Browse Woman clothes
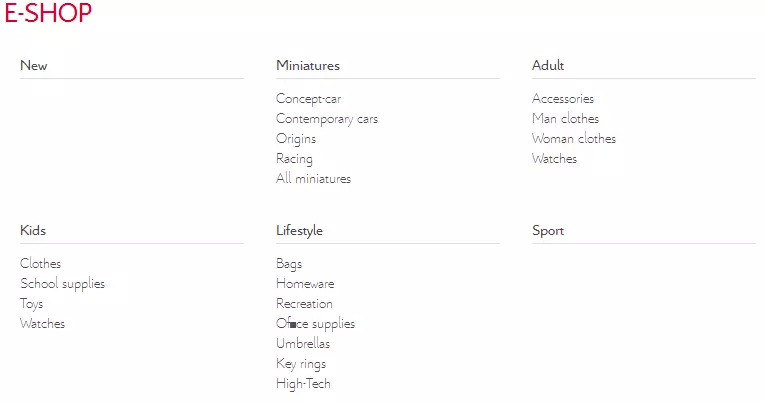The width and height of the screenshot is (764, 403). 574,139
